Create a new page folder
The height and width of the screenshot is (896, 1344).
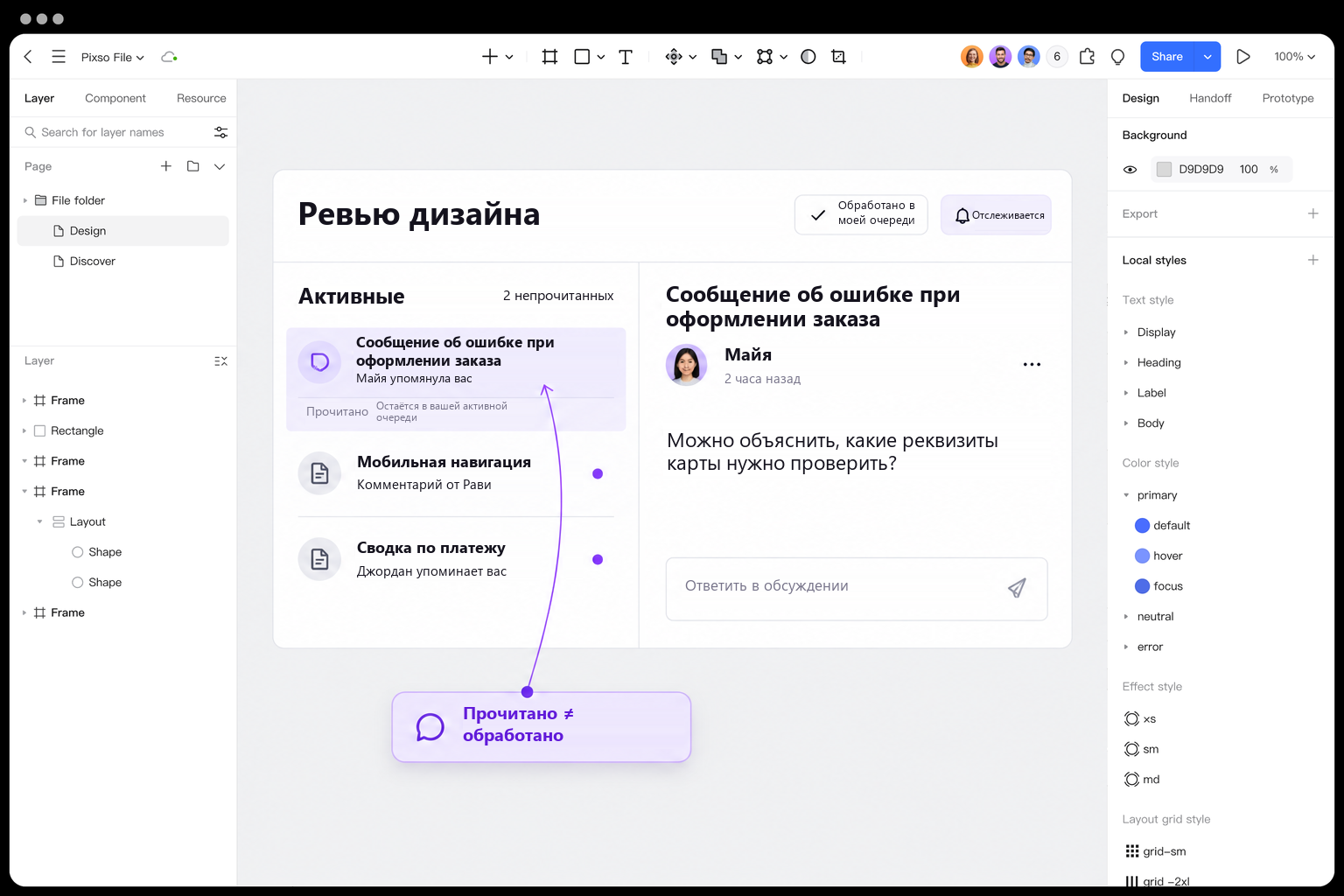point(193,166)
